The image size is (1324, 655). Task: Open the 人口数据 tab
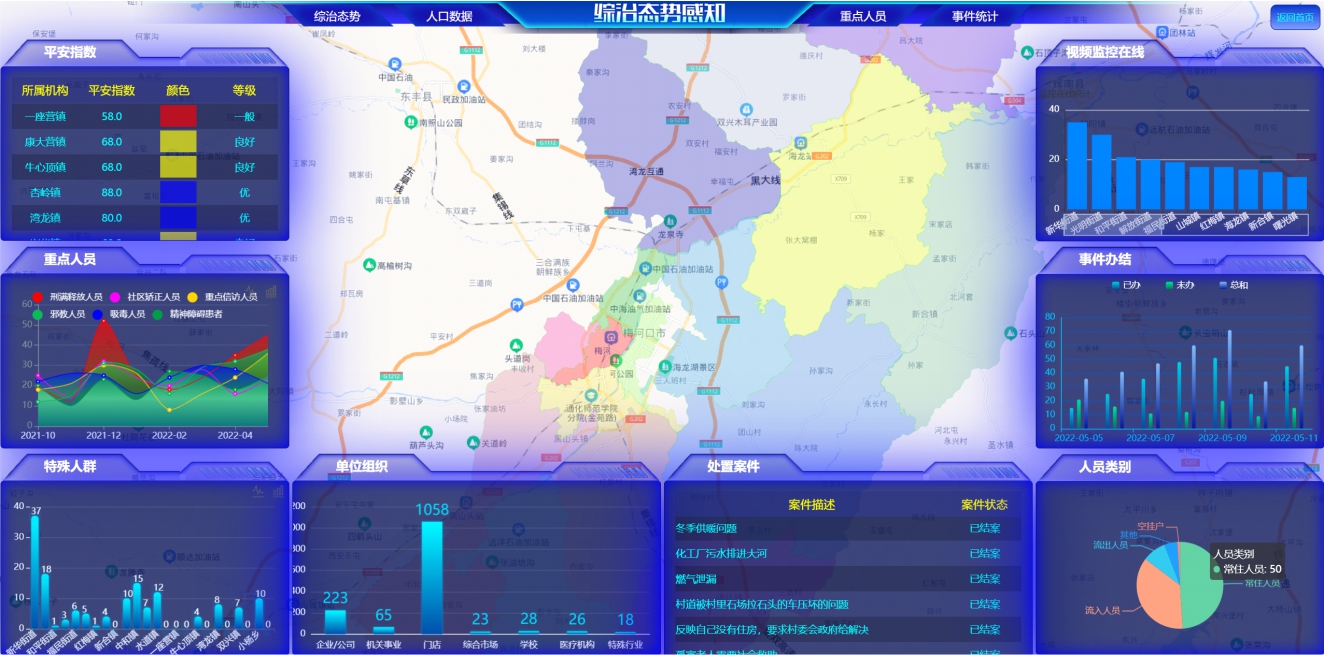tap(449, 16)
